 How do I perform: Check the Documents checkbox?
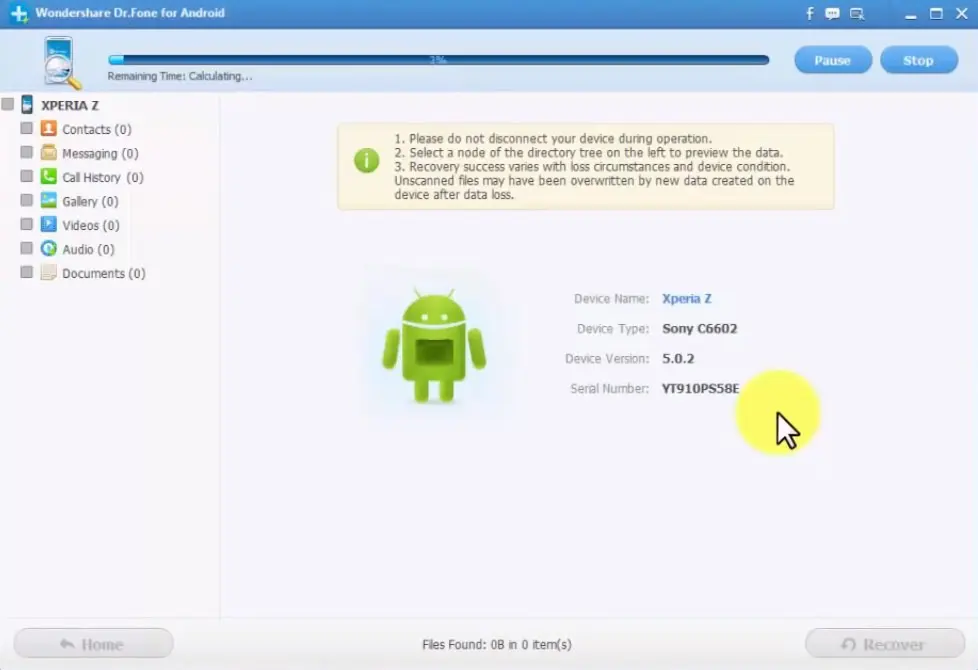26,272
